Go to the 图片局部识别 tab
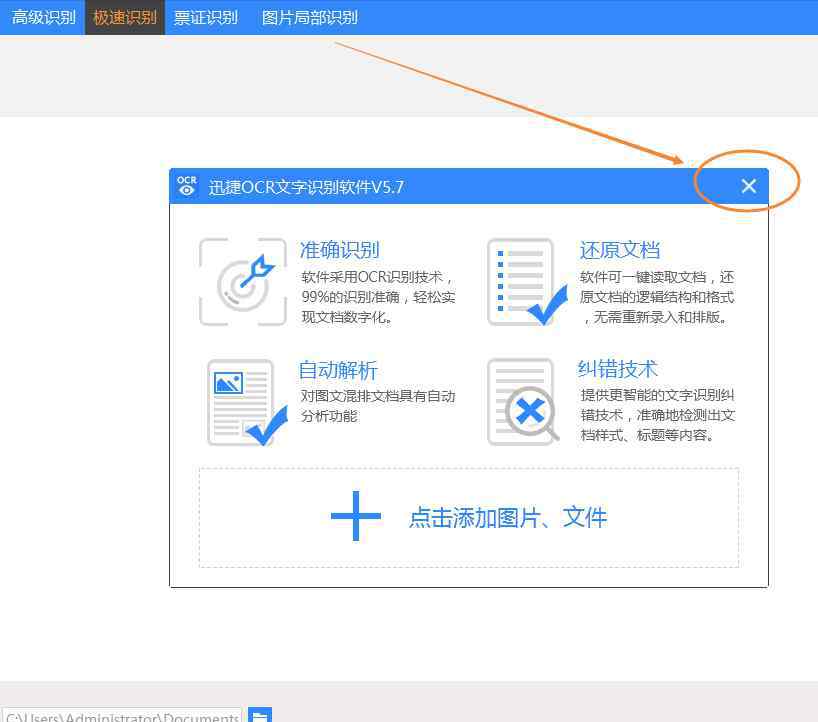 coord(309,17)
